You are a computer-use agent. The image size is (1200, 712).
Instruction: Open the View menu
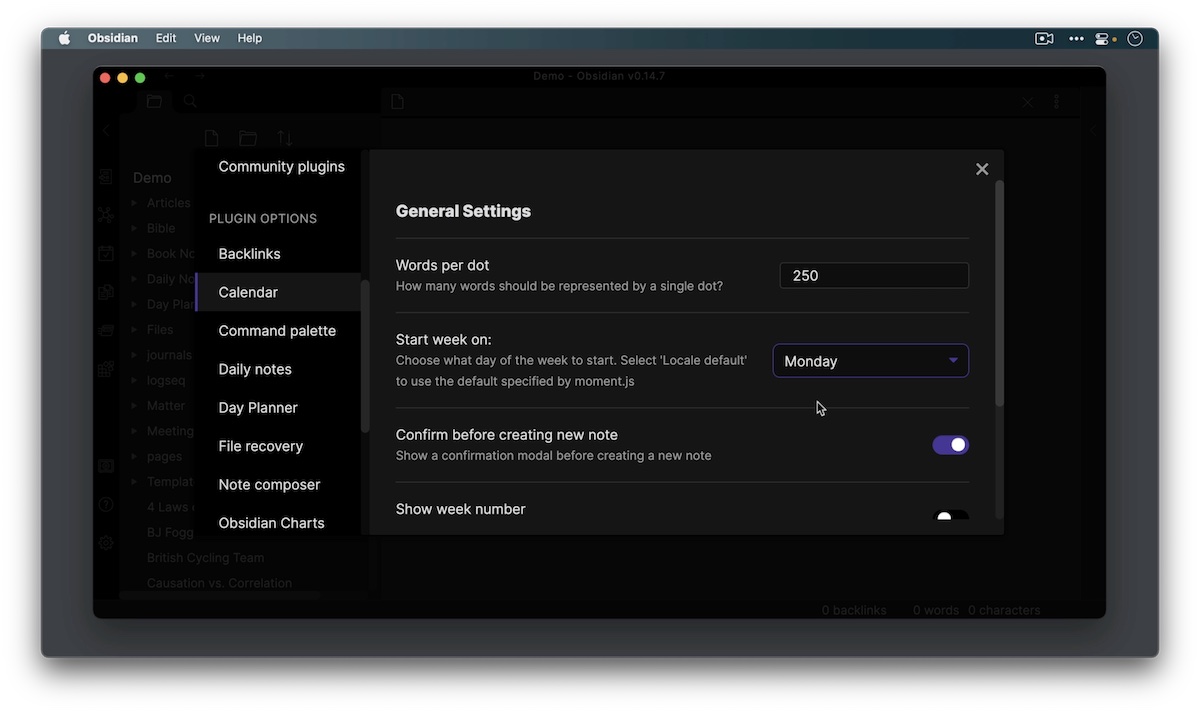207,38
